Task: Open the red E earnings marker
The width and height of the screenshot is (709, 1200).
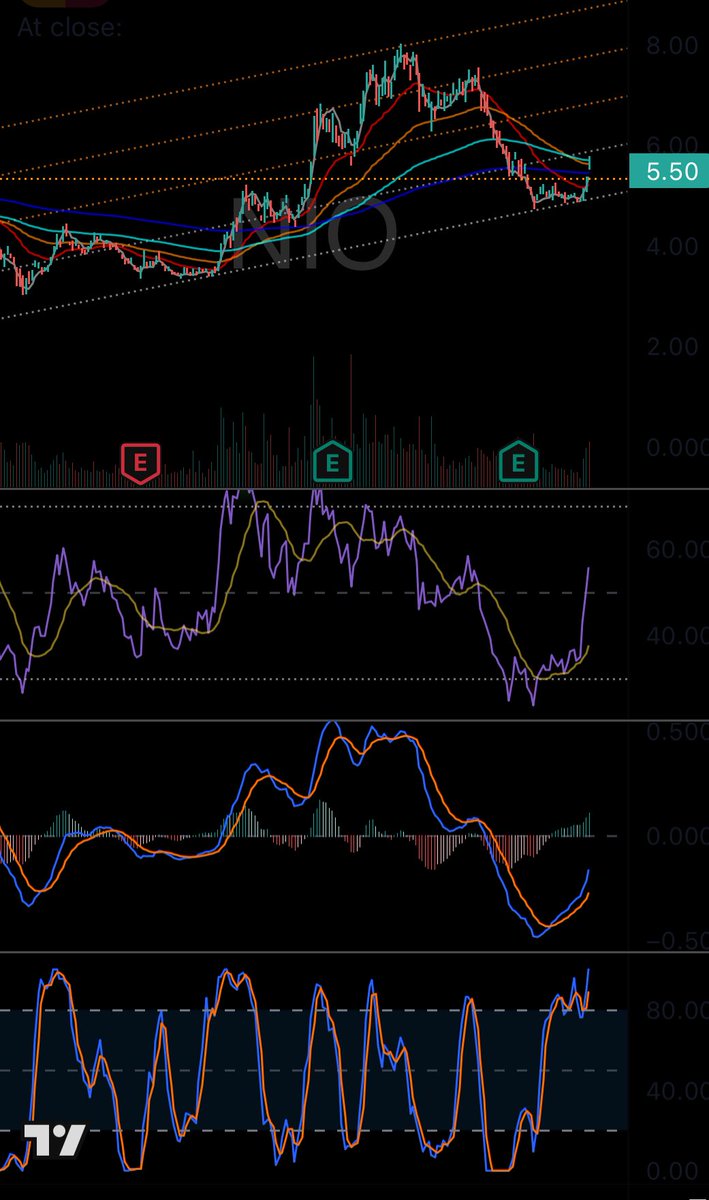Action: tap(141, 462)
